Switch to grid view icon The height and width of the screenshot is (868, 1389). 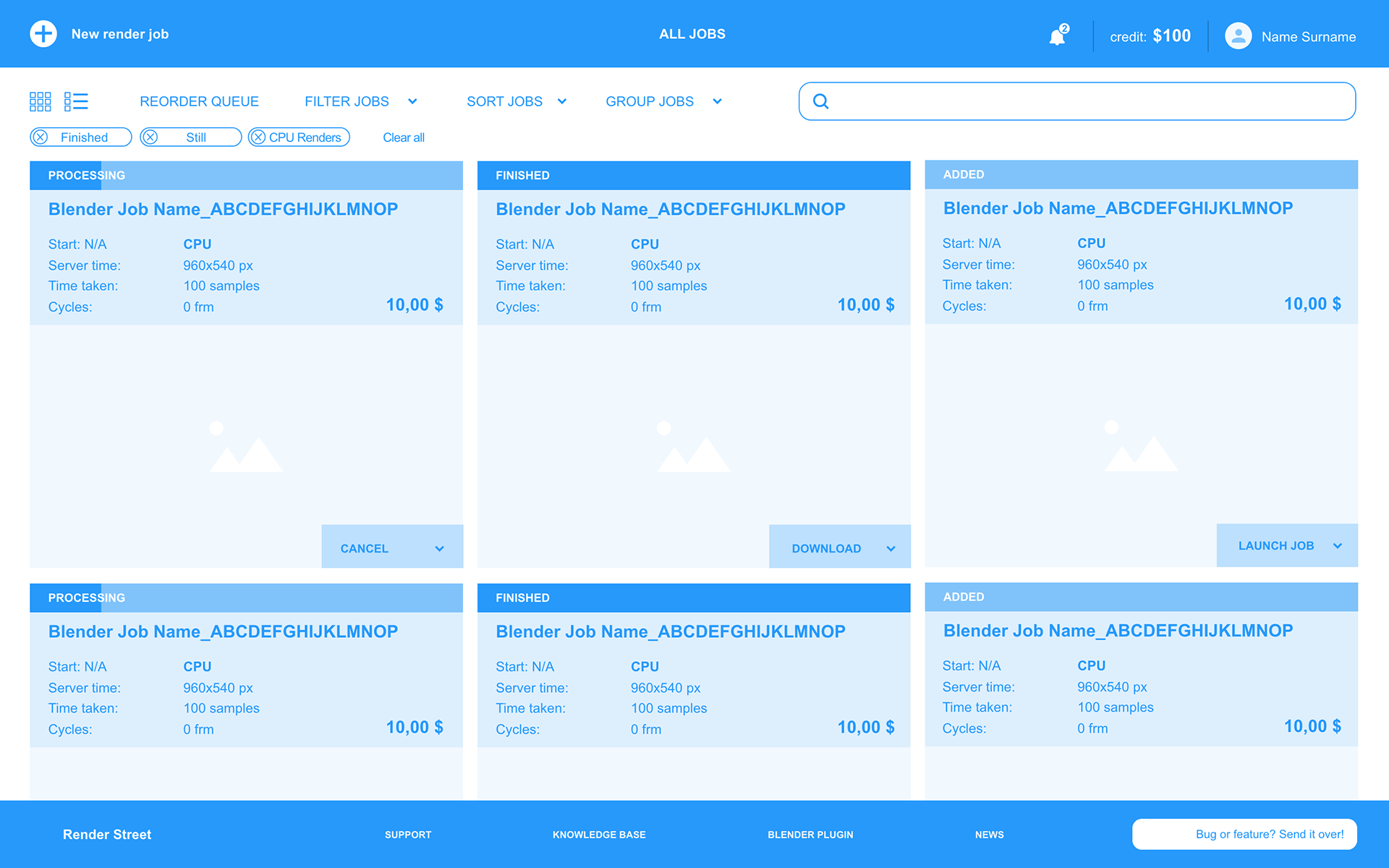point(41,101)
